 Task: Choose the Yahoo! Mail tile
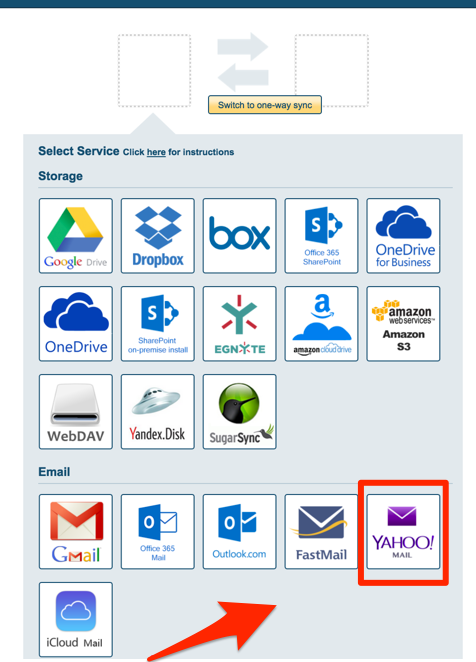coord(403,532)
